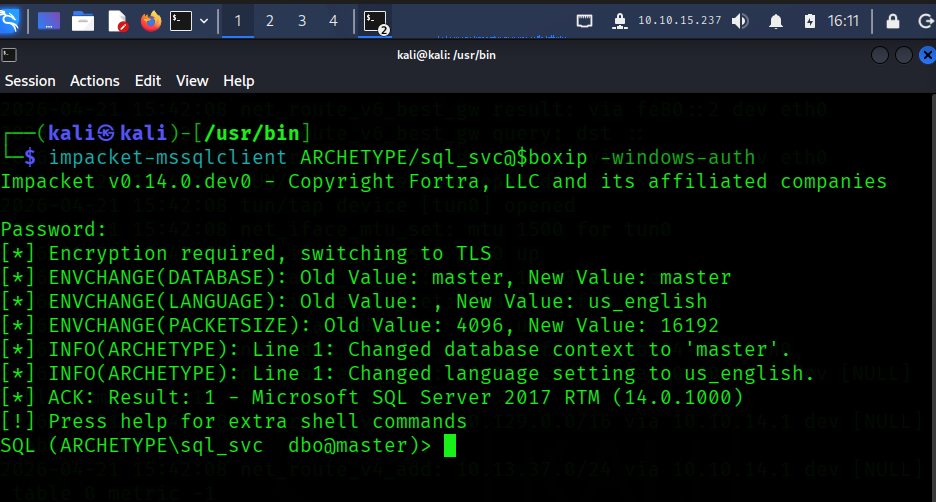Image resolution: width=936 pixels, height=502 pixels.
Task: Launch the text editor panel icon
Action: [x=118, y=21]
